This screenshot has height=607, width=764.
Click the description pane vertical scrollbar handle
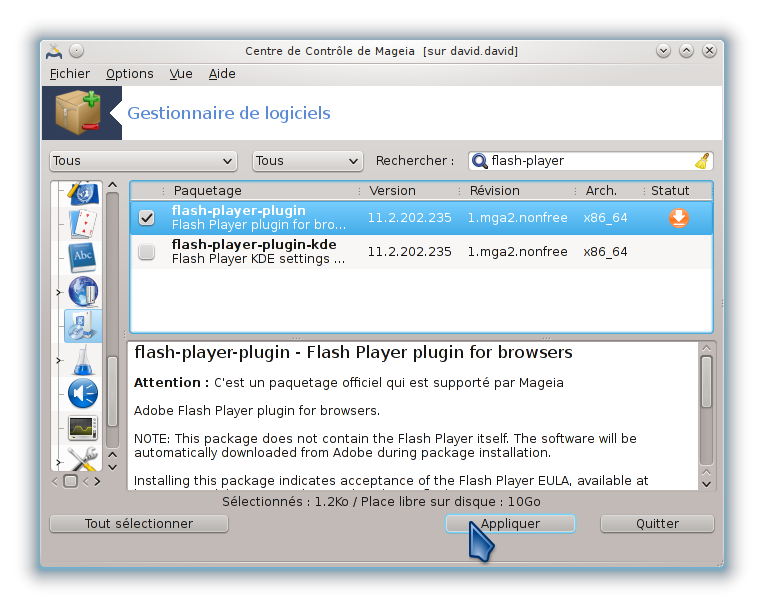coord(707,381)
